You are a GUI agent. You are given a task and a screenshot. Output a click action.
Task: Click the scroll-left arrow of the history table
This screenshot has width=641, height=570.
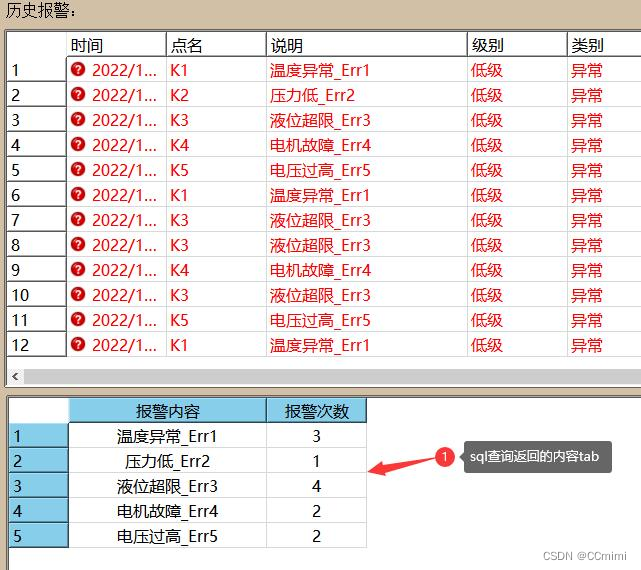[x=16, y=376]
